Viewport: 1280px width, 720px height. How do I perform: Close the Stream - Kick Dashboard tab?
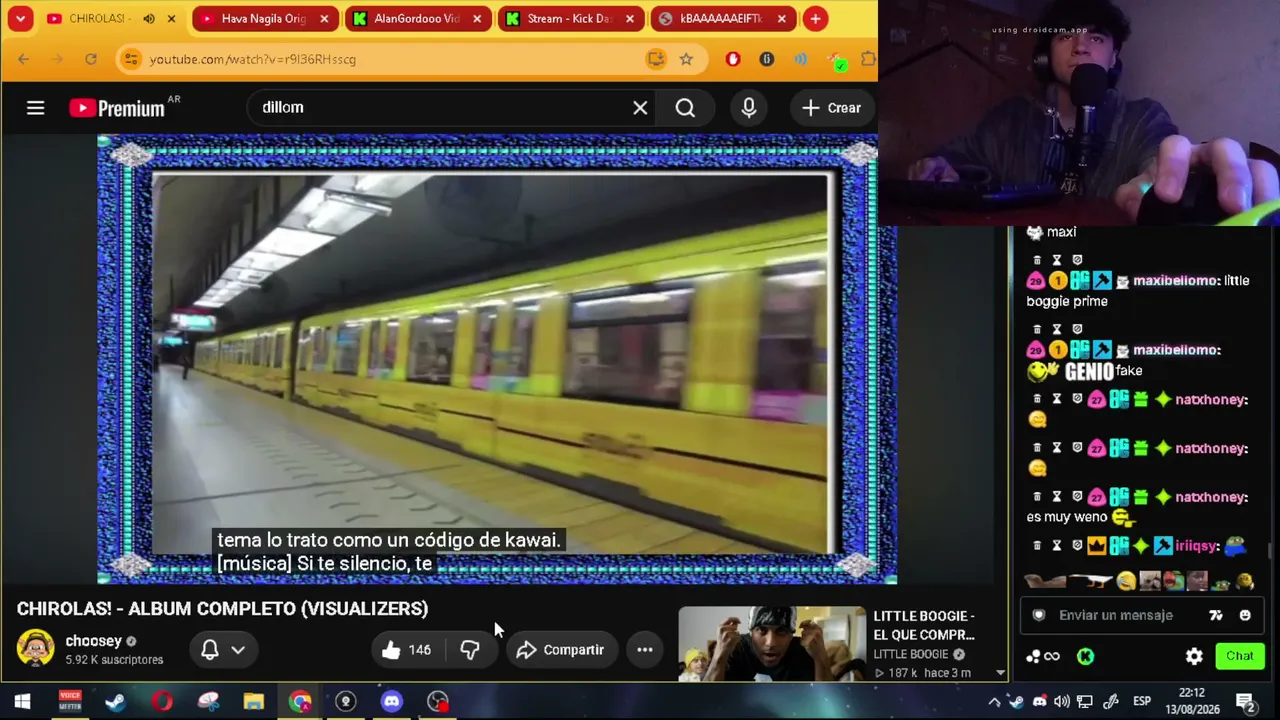click(630, 19)
